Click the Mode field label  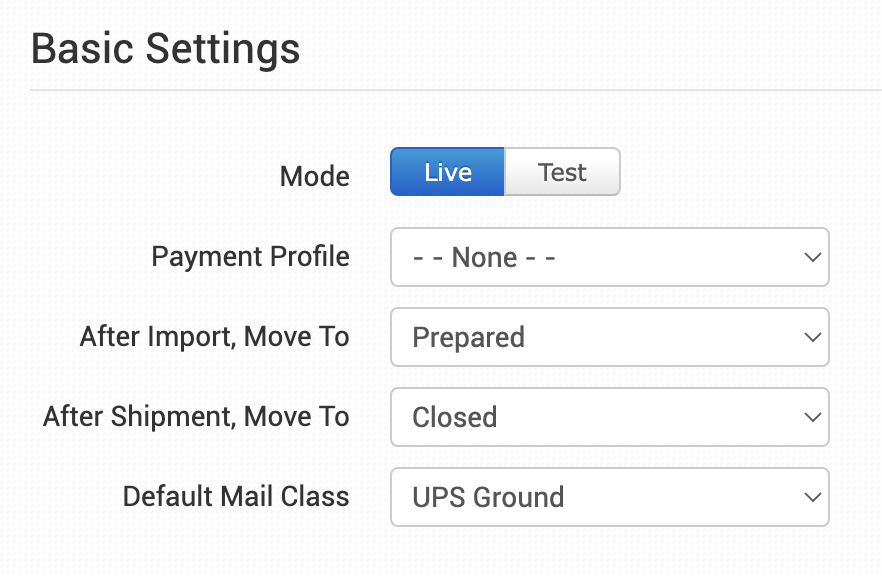[x=314, y=177]
